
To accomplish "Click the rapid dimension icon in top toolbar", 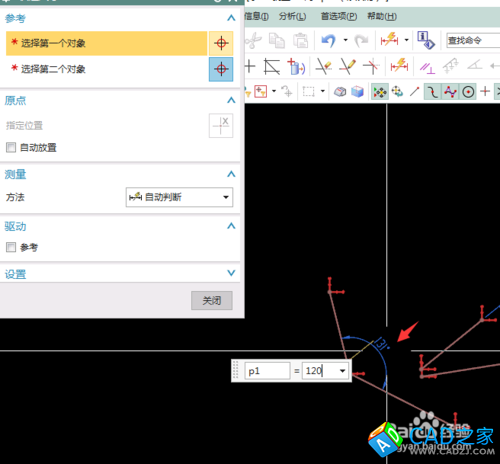I will pos(389,40).
